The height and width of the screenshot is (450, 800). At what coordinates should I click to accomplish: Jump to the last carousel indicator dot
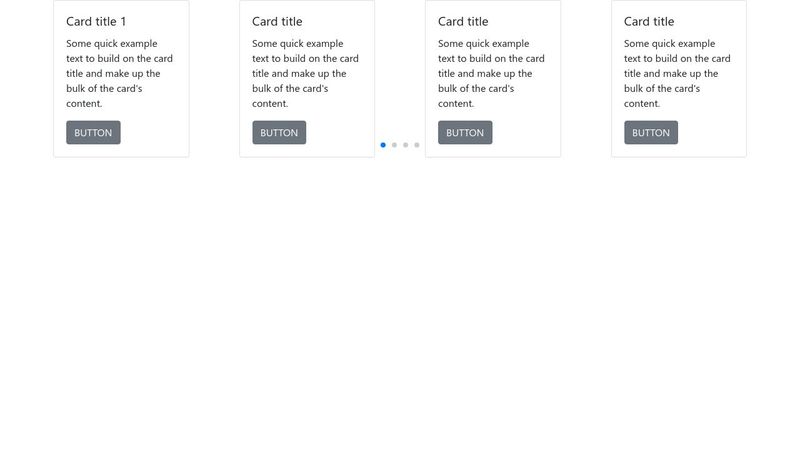[x=417, y=145]
